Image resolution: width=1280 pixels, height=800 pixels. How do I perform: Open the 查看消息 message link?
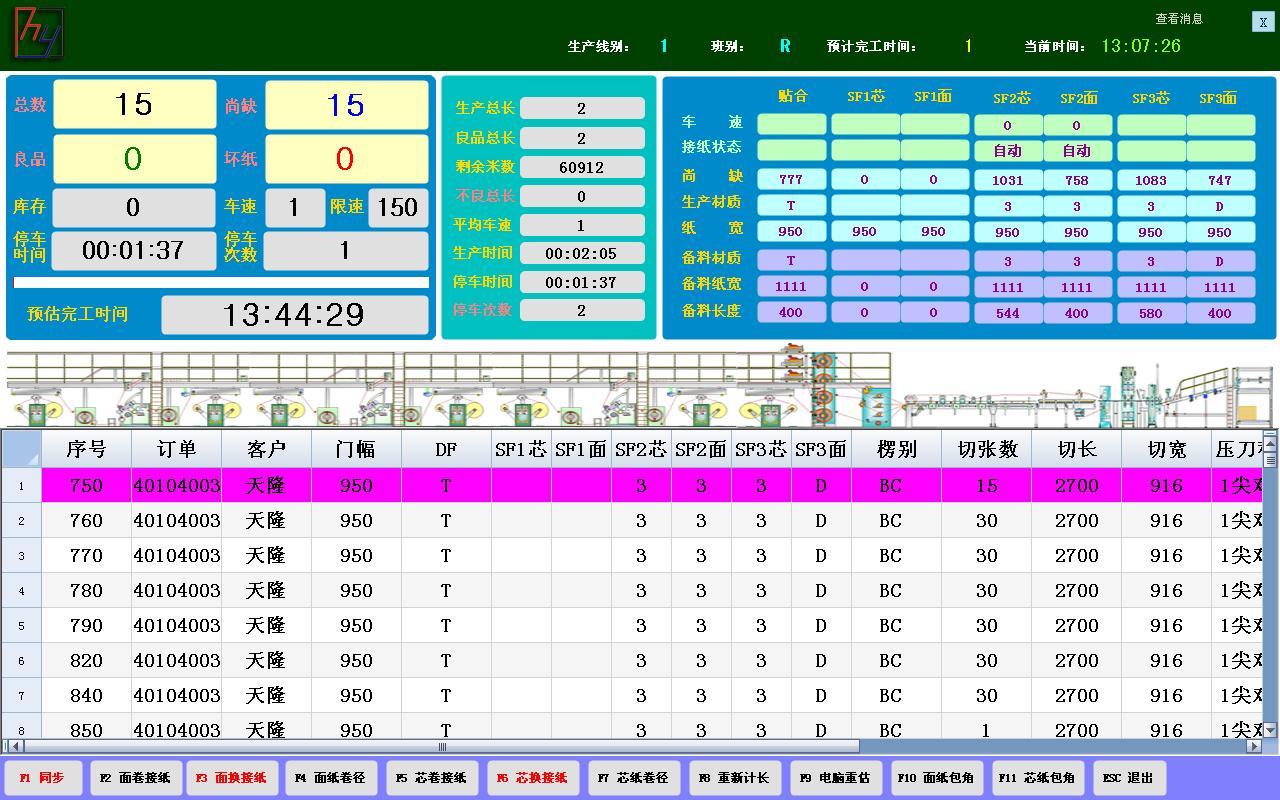tap(1178, 19)
